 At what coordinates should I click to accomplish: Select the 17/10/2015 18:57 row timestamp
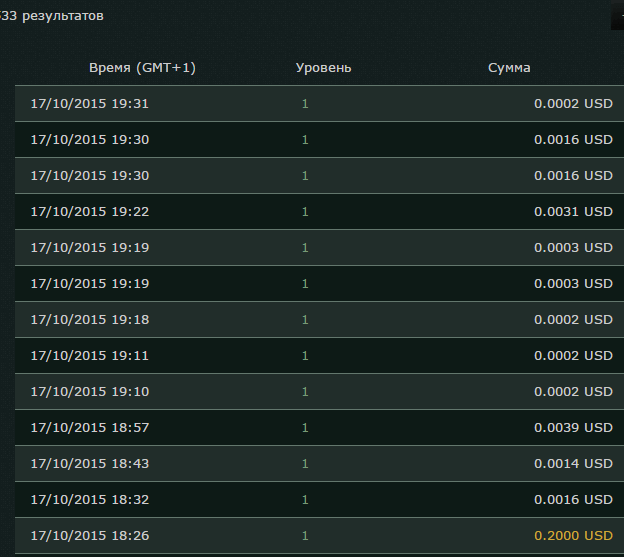[x=90, y=428]
